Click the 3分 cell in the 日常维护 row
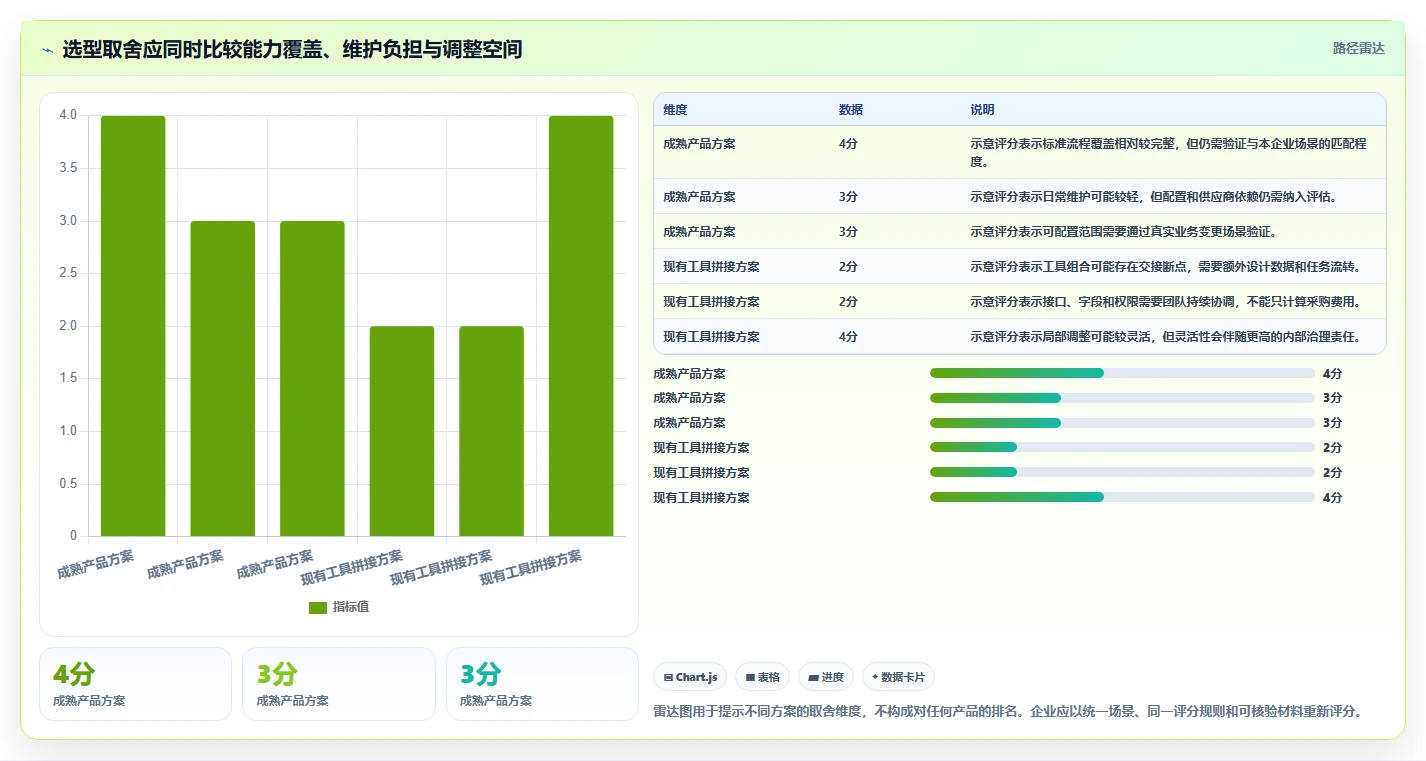Screen dimensions: 1426x761 (x=848, y=197)
